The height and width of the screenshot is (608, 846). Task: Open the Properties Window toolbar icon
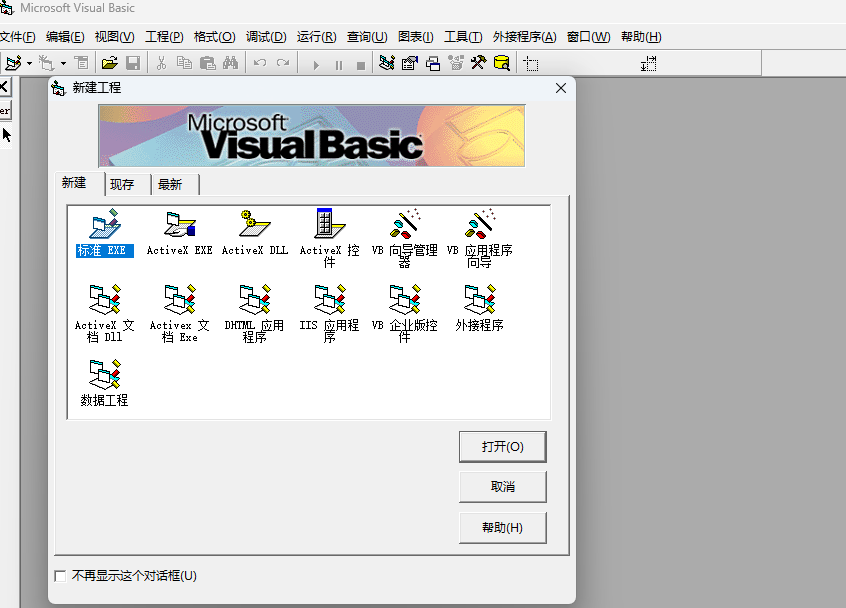point(410,64)
